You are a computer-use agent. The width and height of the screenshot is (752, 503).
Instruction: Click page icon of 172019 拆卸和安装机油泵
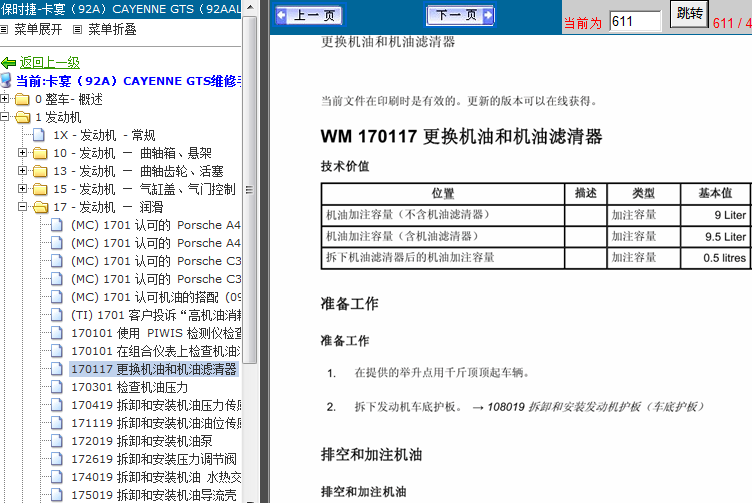(57, 441)
